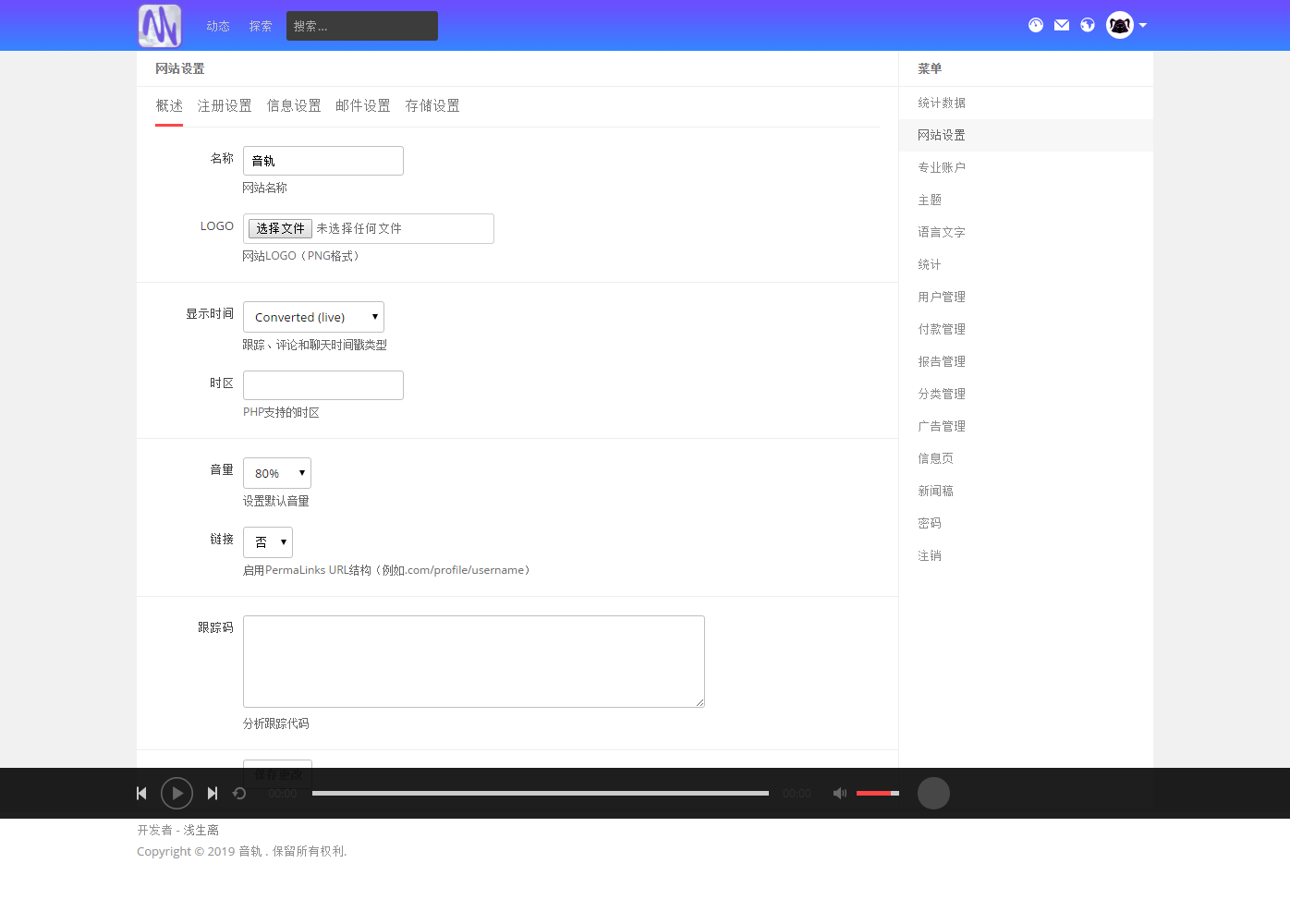Click the site logo in the header
1290x924 pixels.
pos(160,26)
